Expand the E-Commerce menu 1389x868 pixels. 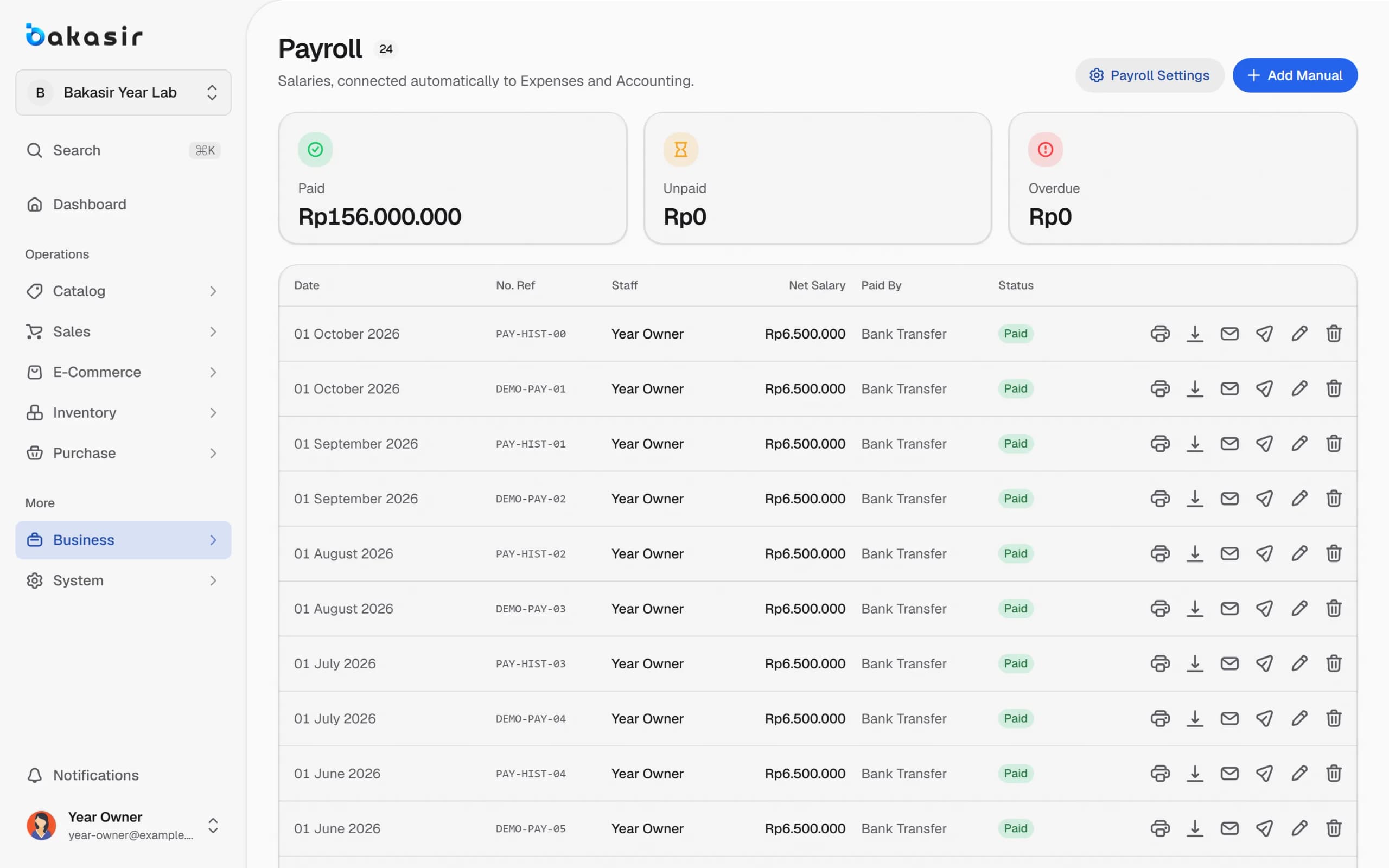(x=123, y=372)
